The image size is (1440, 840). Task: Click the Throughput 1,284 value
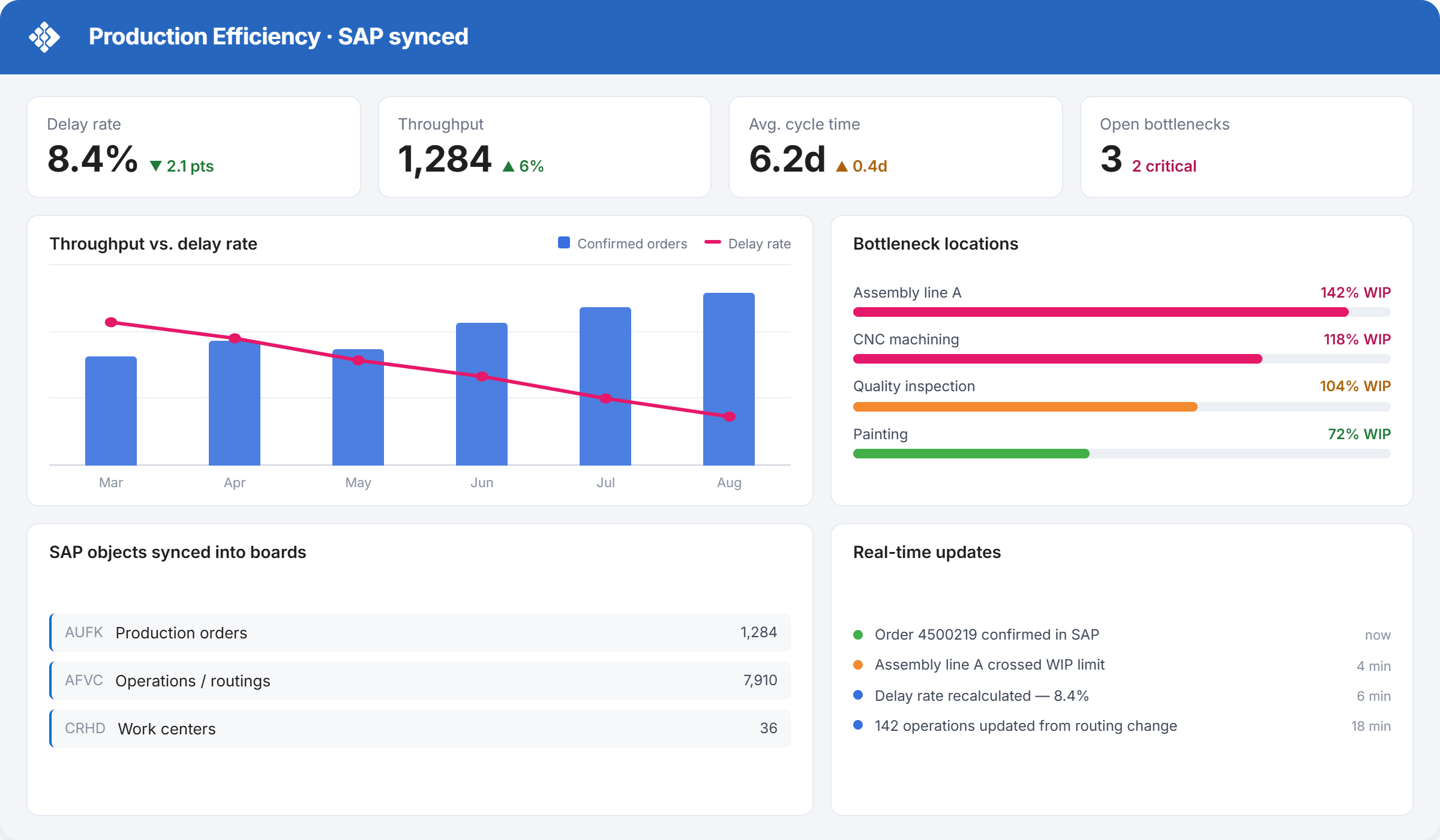445,159
